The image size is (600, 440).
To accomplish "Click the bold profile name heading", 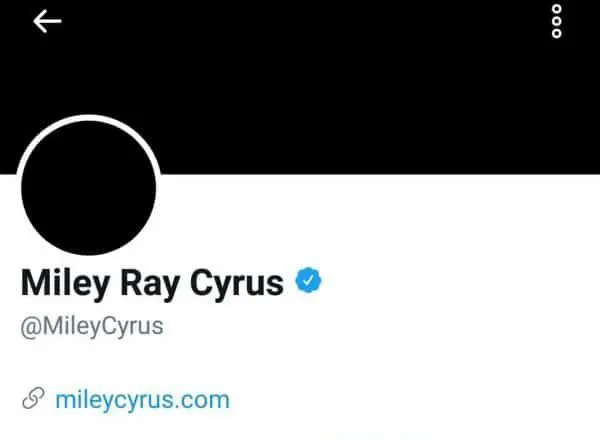I will pos(152,284).
